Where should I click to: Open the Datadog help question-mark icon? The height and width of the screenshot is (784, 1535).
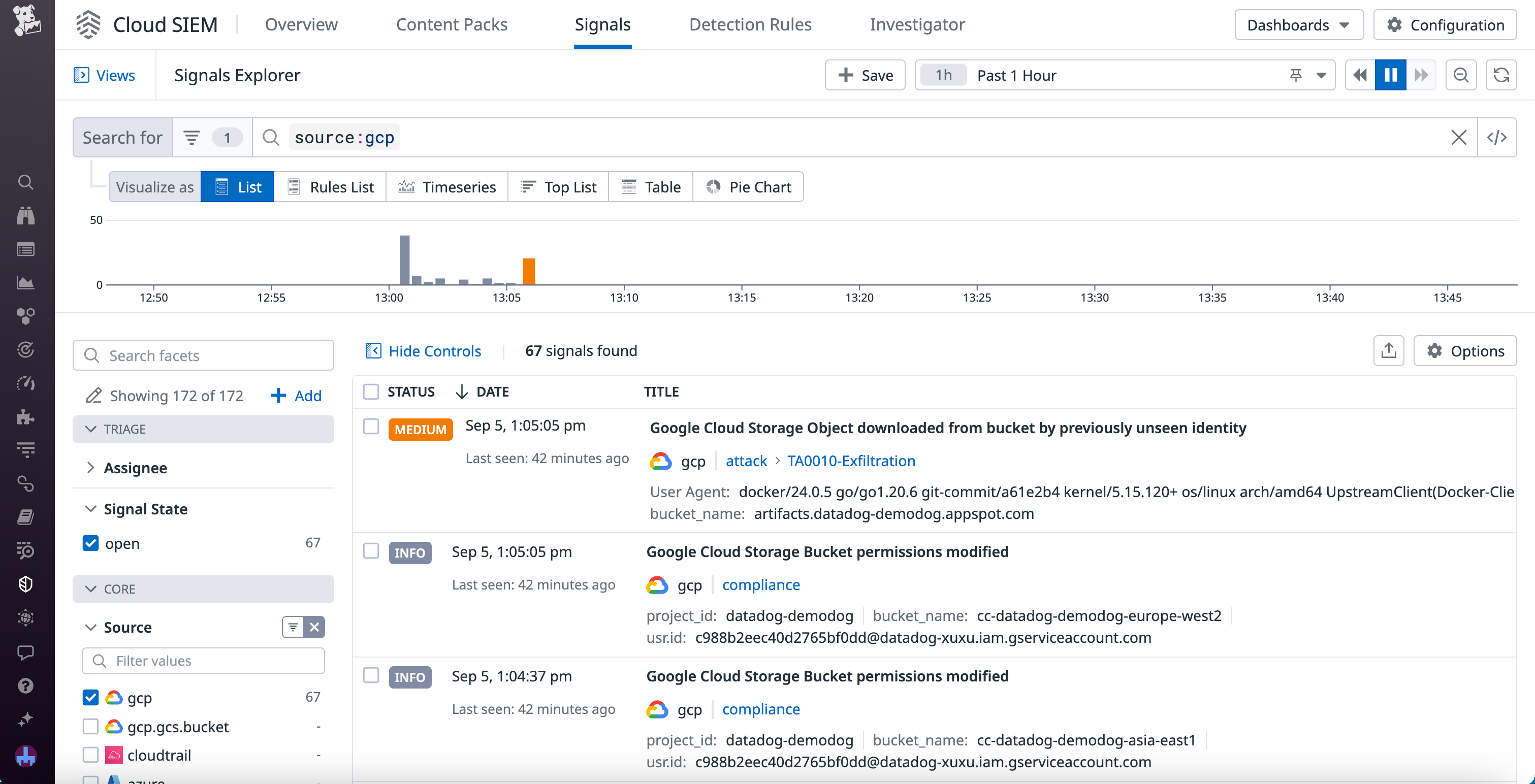[26, 685]
